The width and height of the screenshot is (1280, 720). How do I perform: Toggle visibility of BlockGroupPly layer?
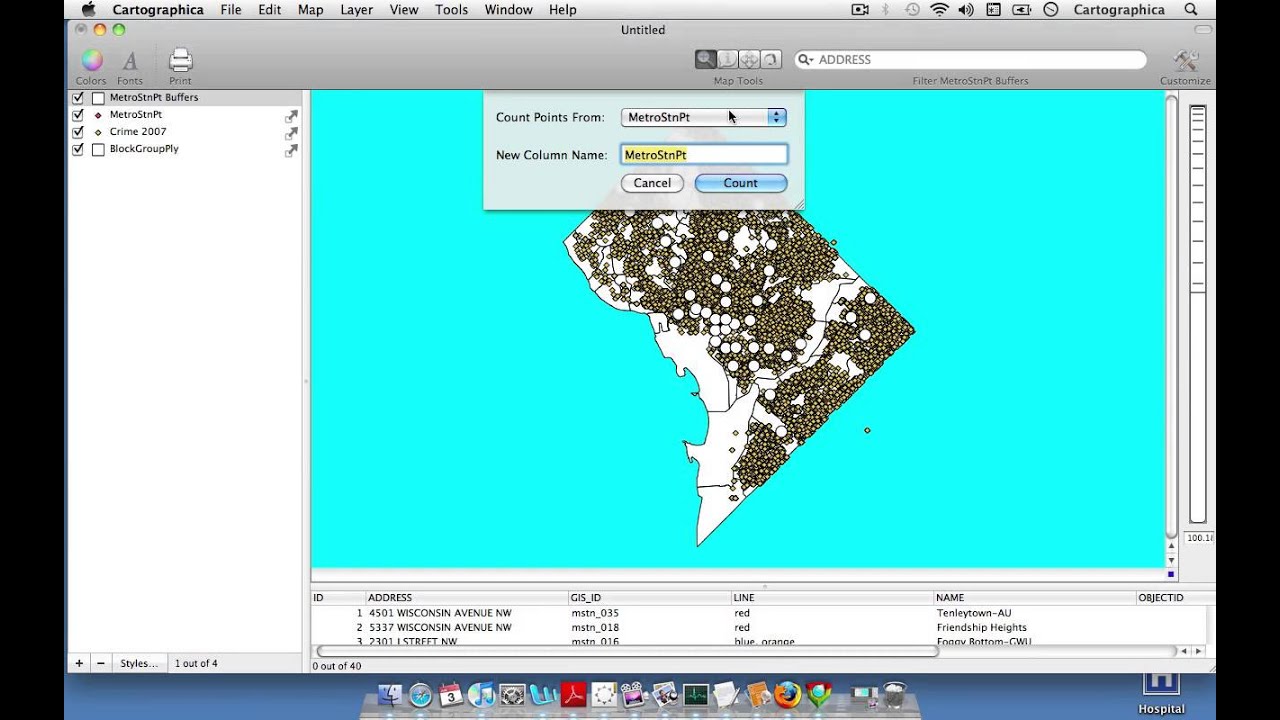point(78,149)
